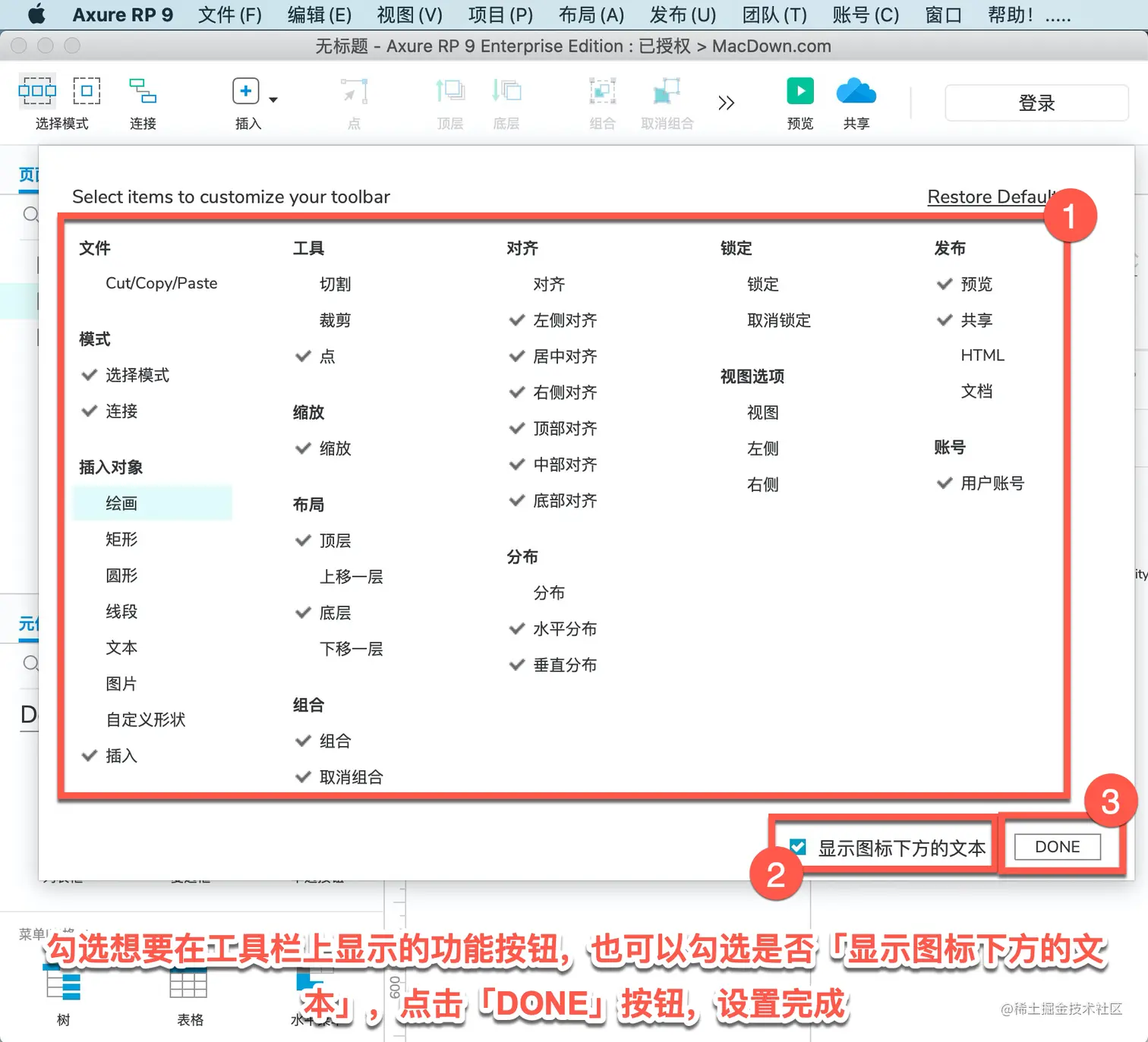Open the 文件 (F) menu

pyautogui.click(x=230, y=15)
